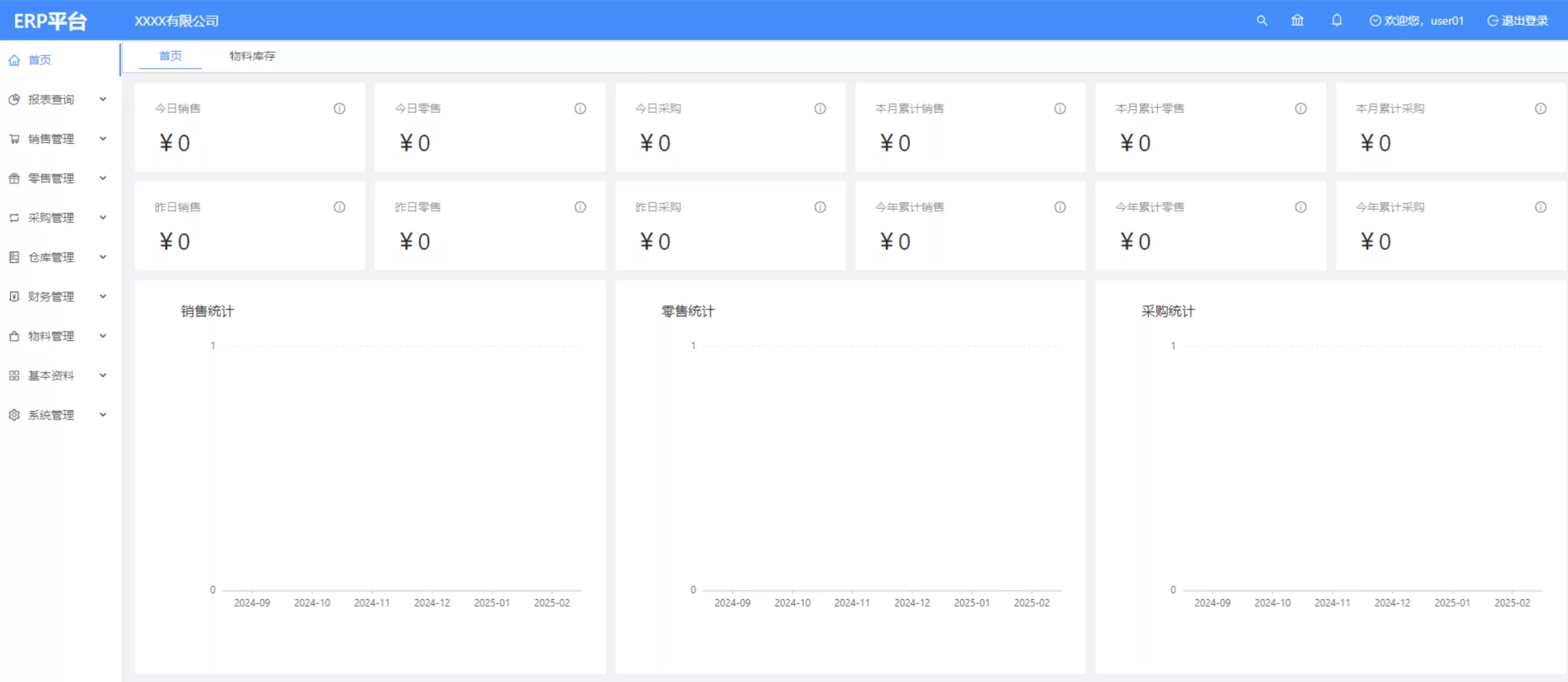This screenshot has width=1568, height=682.
Task: Expand the 系统管理 sidebar menu
Action: click(x=58, y=415)
